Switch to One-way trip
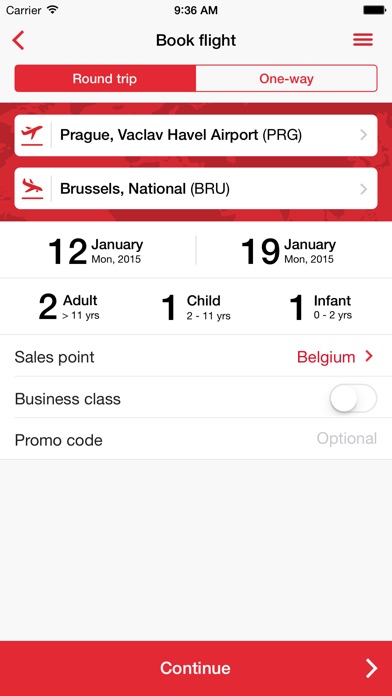The image size is (392, 696). (286, 79)
